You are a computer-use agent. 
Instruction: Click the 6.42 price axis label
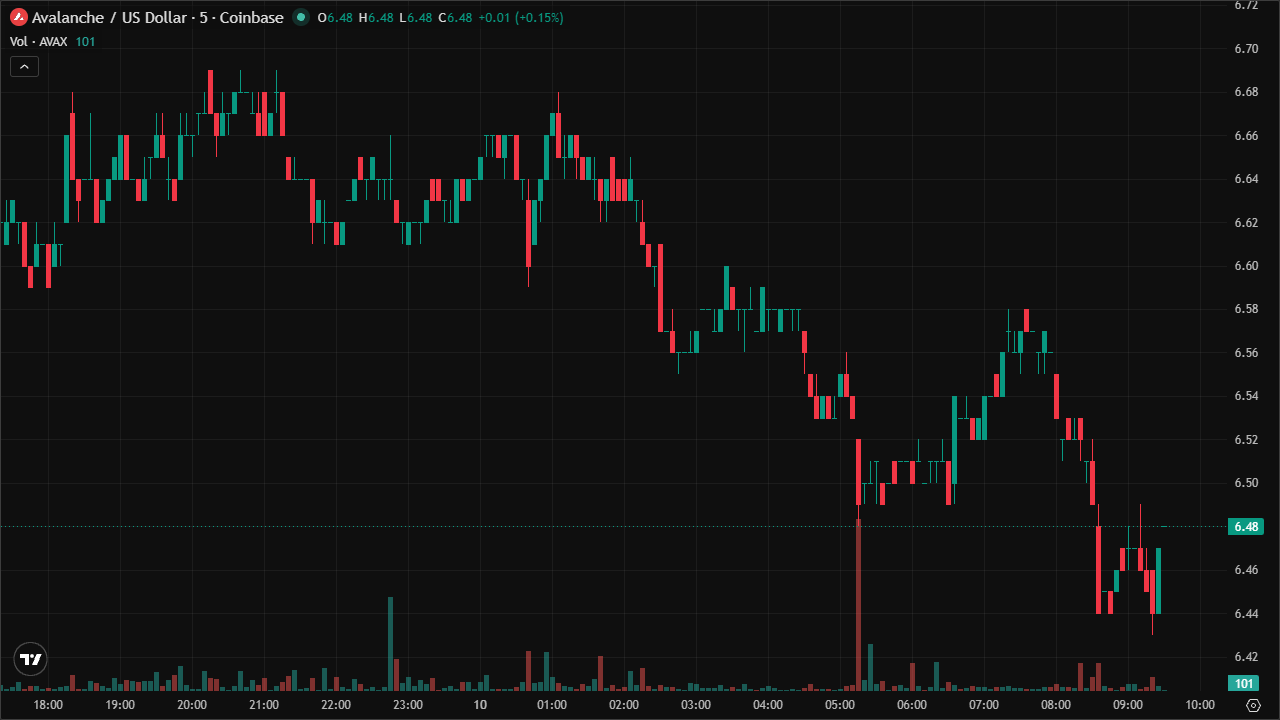[1245, 656]
